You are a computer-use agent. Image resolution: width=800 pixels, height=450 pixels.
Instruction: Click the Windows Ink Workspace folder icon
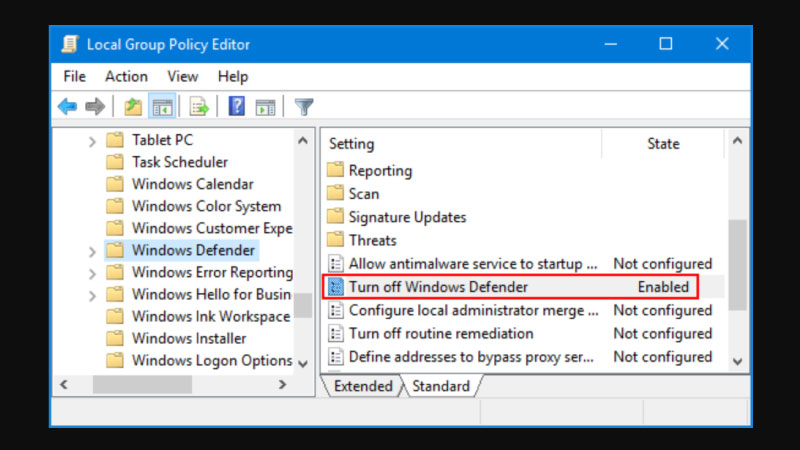(115, 316)
